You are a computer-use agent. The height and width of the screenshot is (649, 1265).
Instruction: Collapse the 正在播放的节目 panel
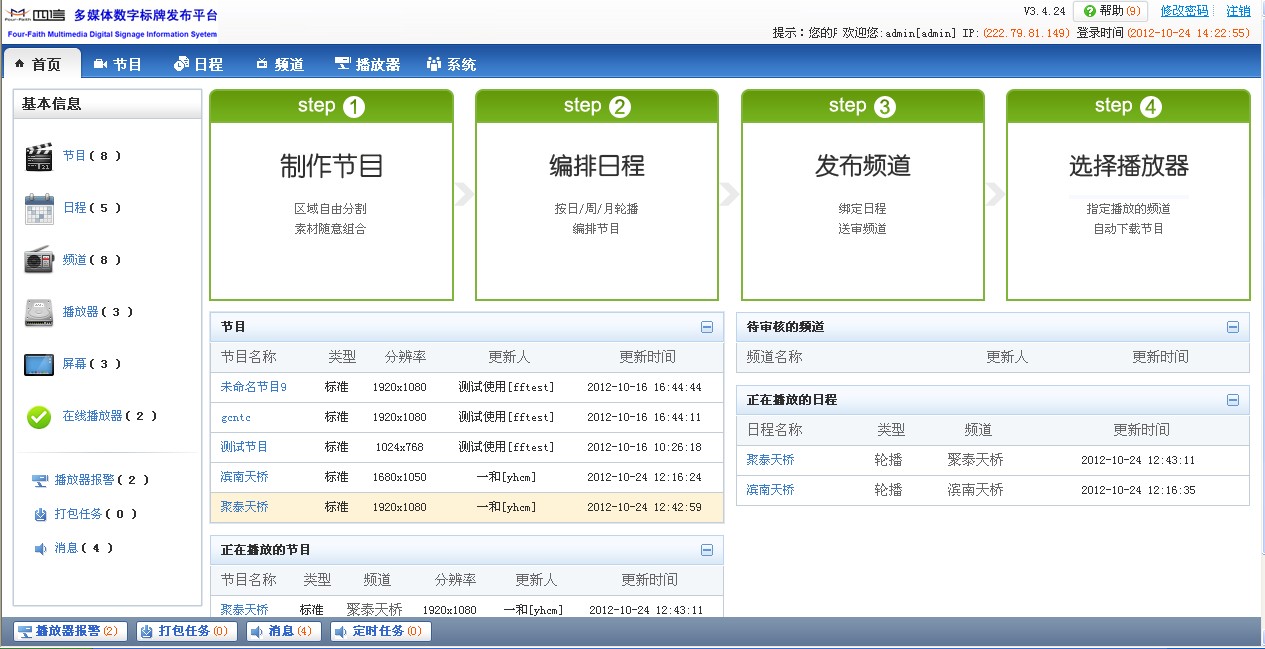pyautogui.click(x=707, y=550)
